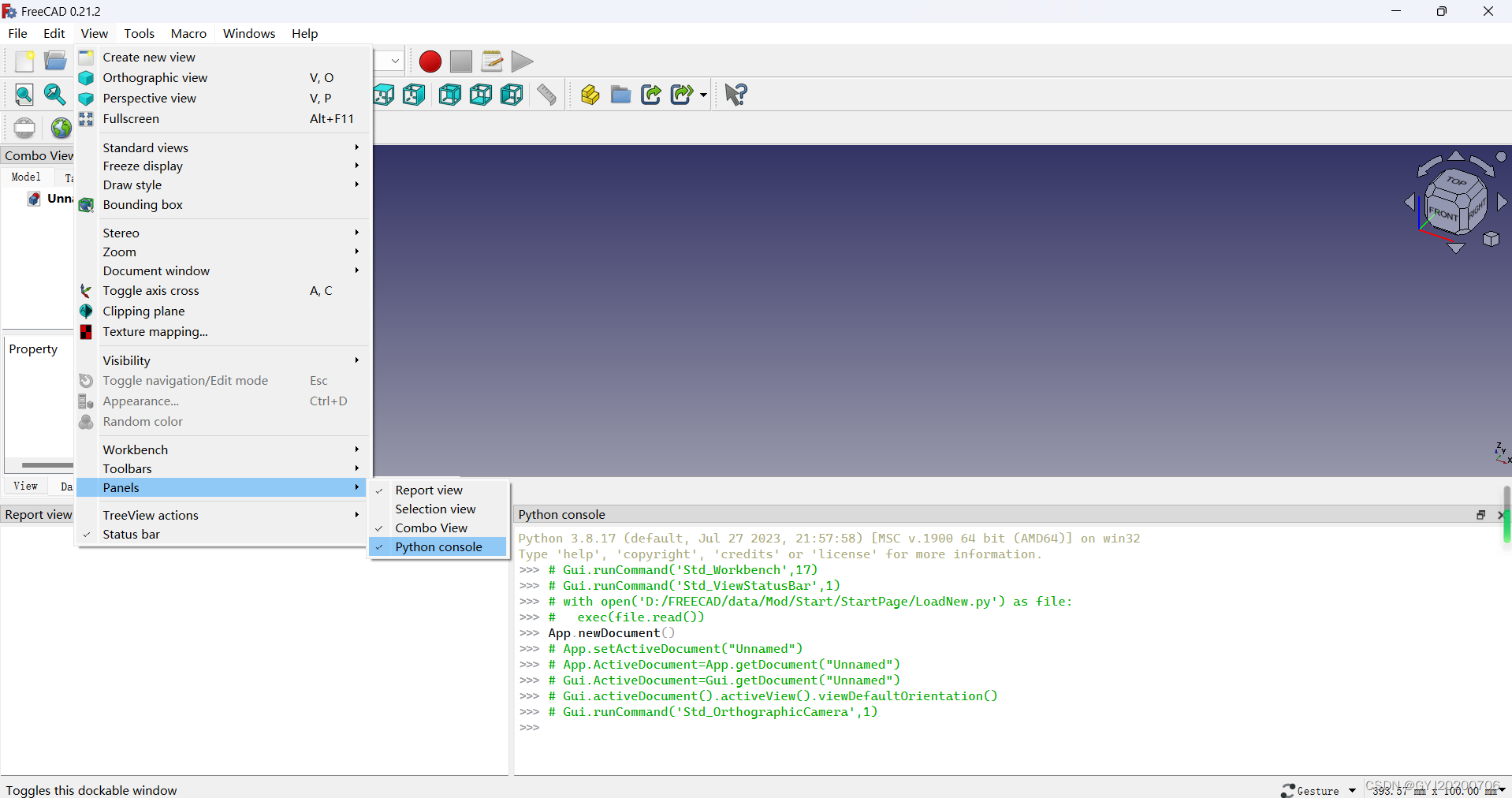Disable the Status bar
Screen dimensions: 1512x798
(131, 534)
